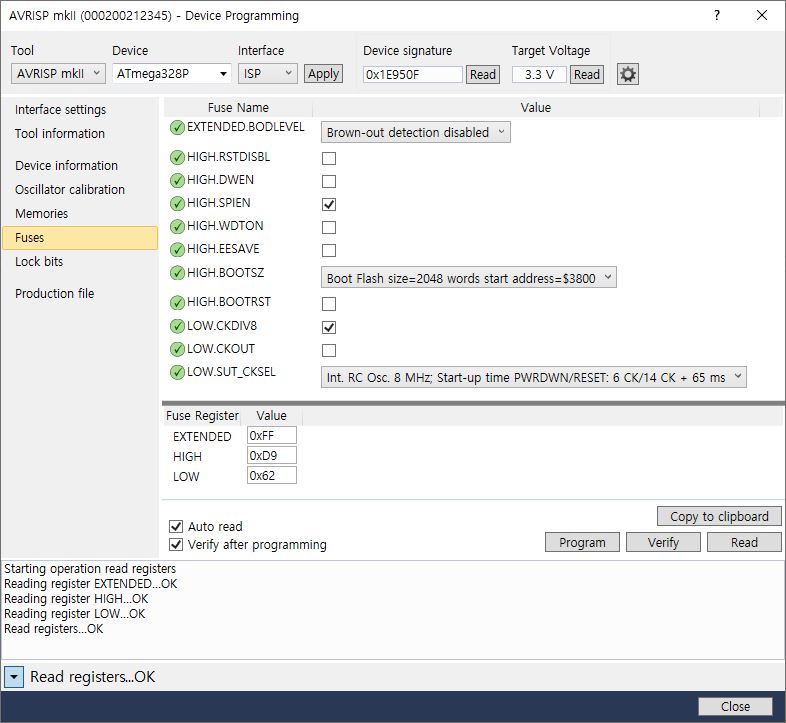Click log line Reading register EXTENDED...OK

(x=91, y=584)
